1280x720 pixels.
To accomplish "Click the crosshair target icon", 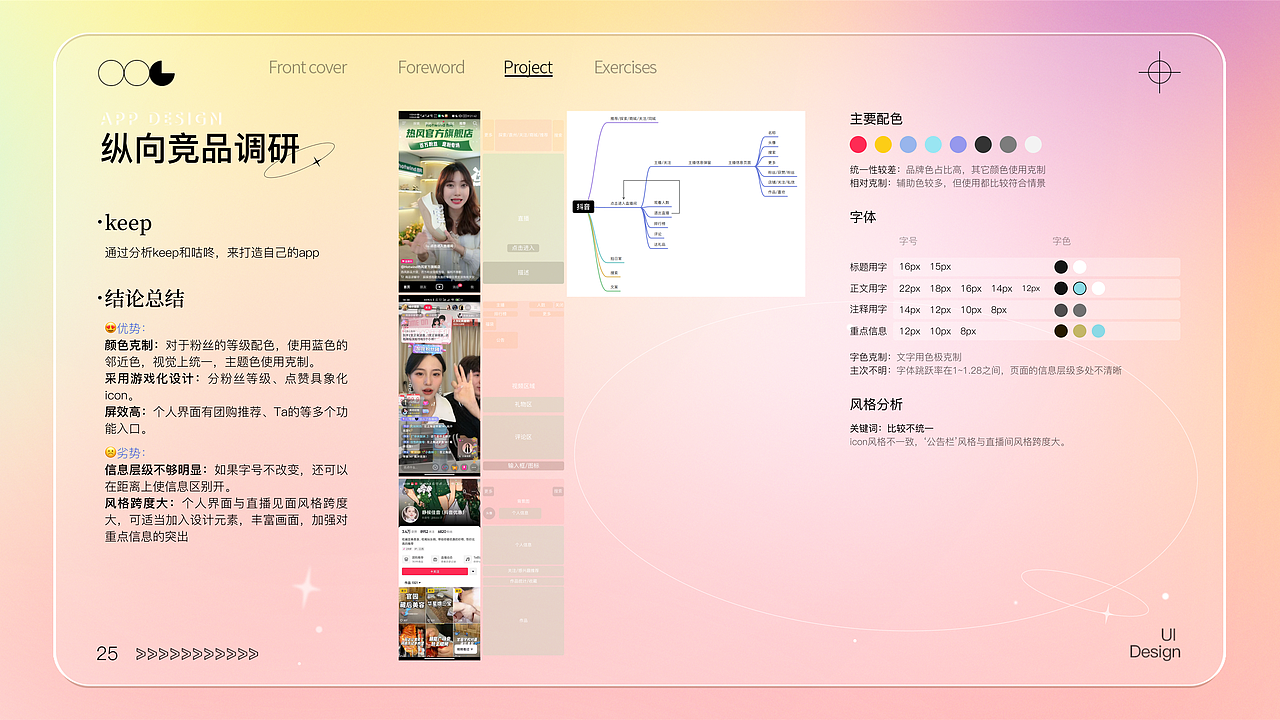I will point(1159,73).
